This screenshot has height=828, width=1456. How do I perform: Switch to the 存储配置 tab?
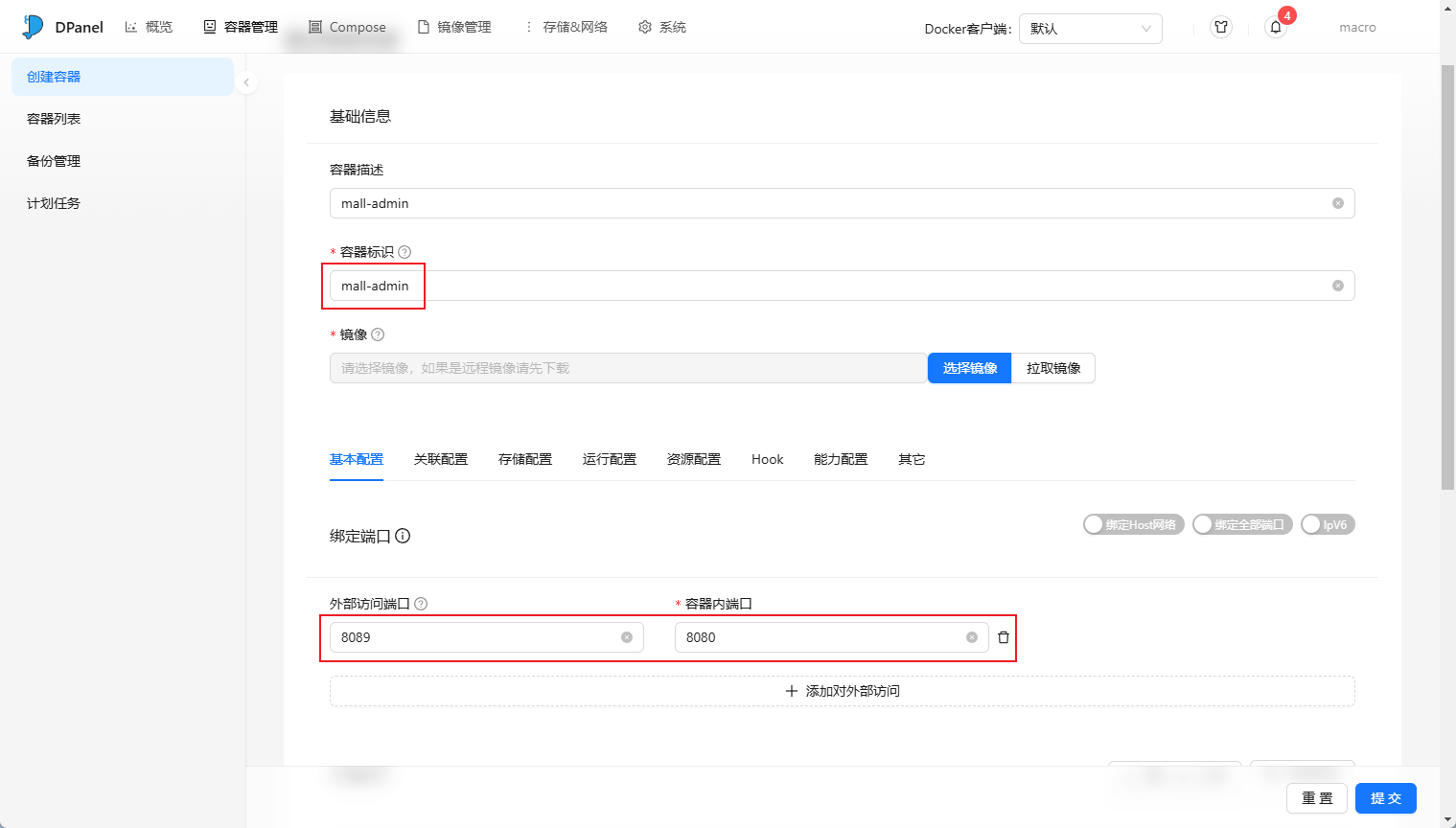click(x=524, y=459)
